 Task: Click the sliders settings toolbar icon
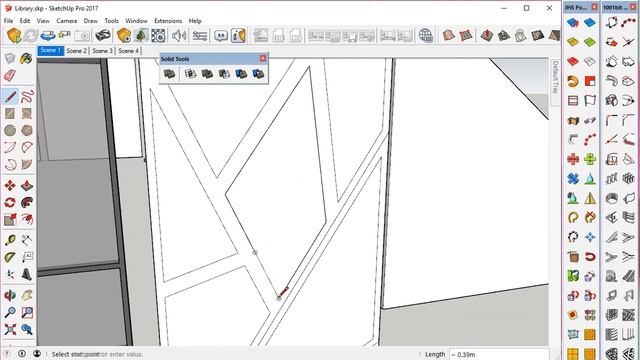point(200,36)
